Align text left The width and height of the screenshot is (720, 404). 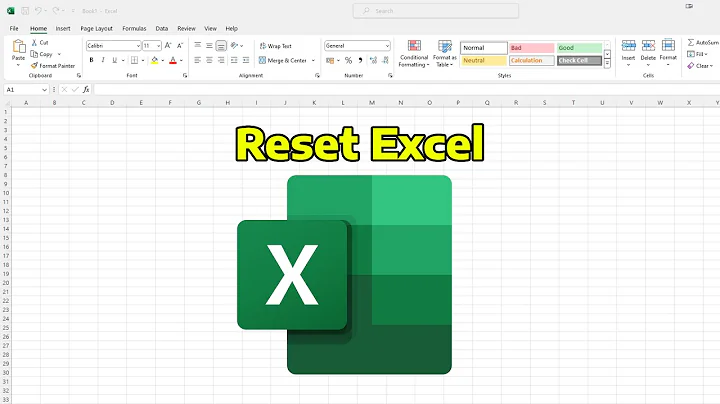pos(197,60)
